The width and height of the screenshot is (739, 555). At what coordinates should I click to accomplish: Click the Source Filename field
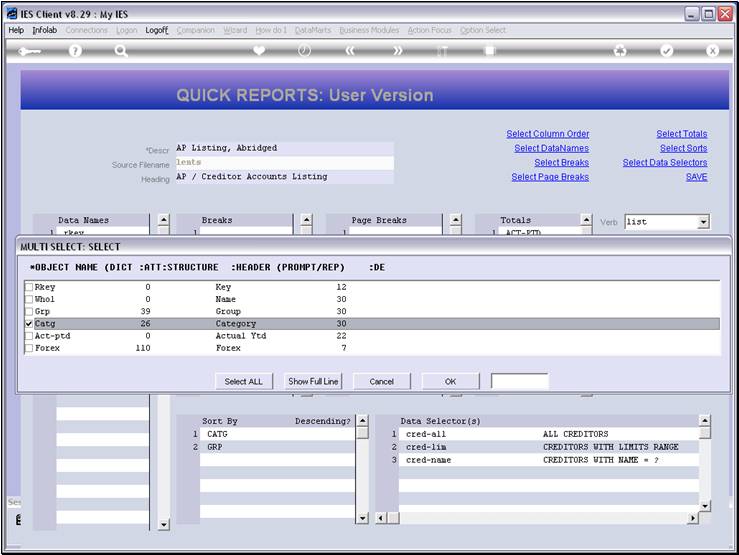pyautogui.click(x=284, y=162)
